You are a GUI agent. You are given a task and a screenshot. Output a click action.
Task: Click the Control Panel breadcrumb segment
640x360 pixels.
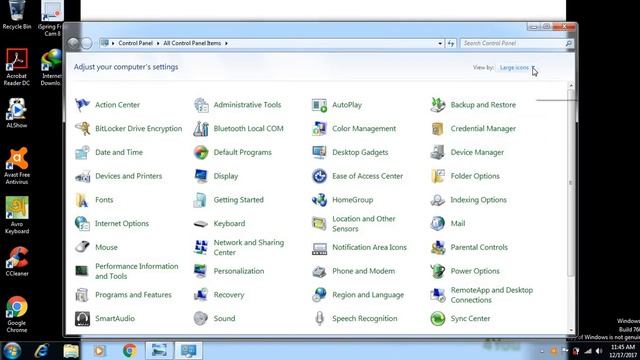(136, 43)
